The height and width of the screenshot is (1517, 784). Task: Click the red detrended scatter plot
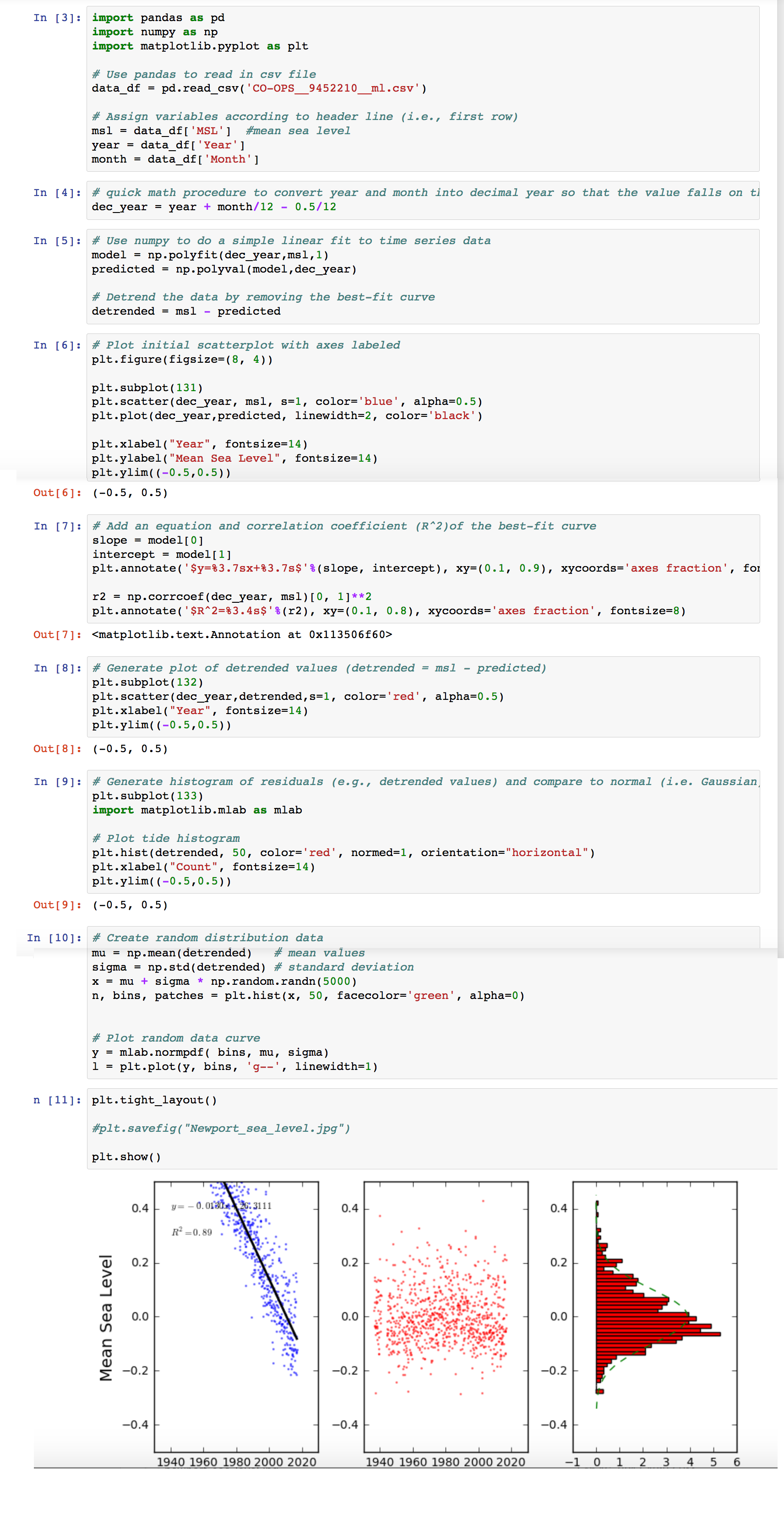pyautogui.click(x=446, y=1316)
